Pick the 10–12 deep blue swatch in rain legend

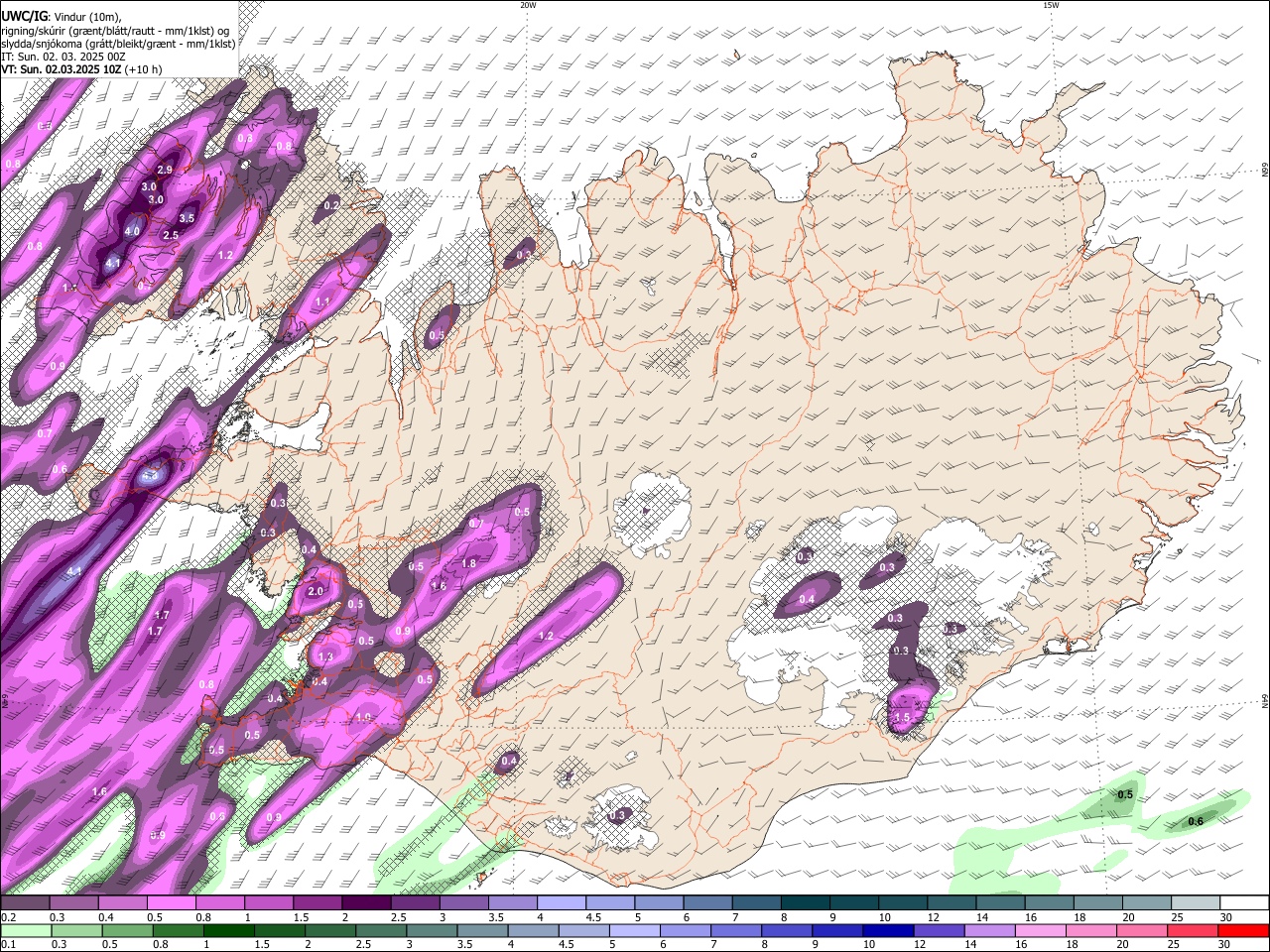889,930
